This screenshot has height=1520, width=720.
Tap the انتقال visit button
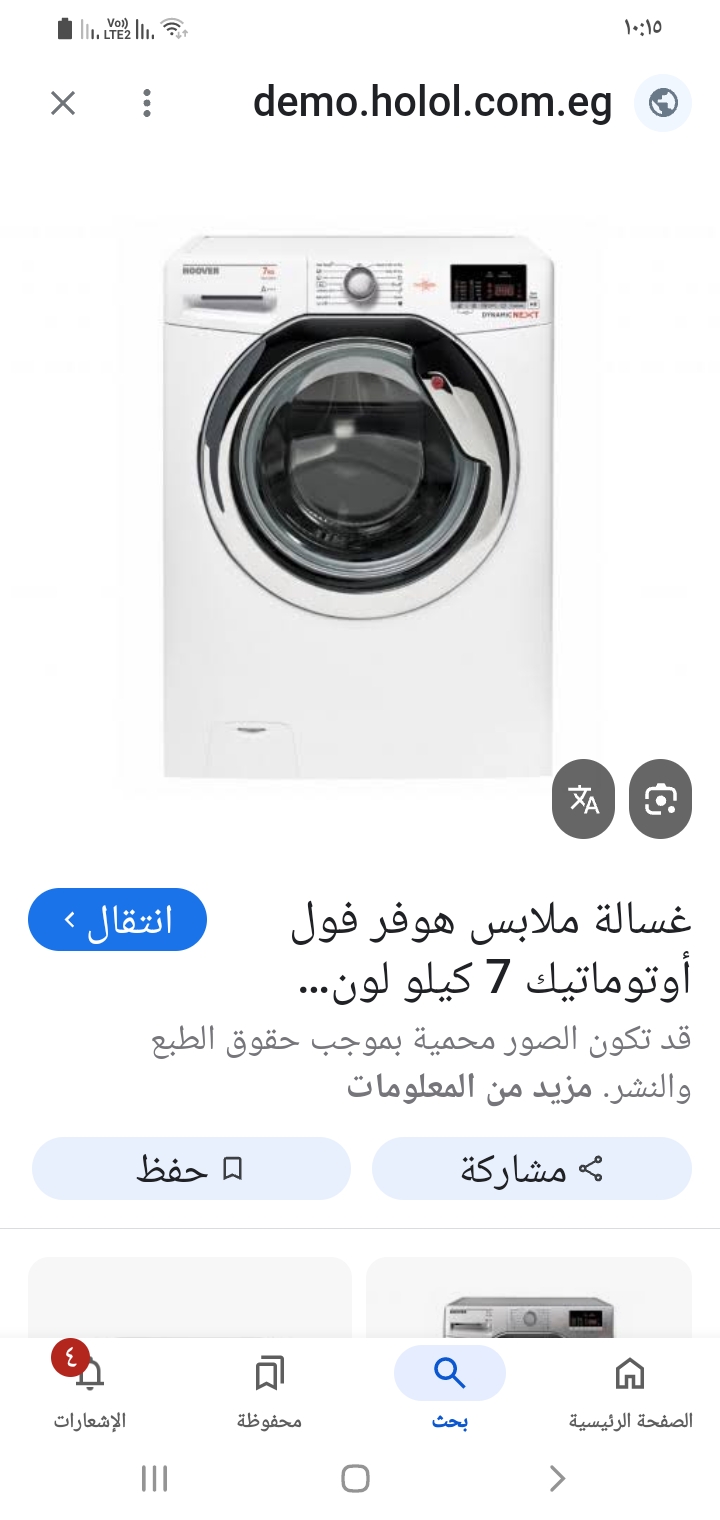coord(117,919)
